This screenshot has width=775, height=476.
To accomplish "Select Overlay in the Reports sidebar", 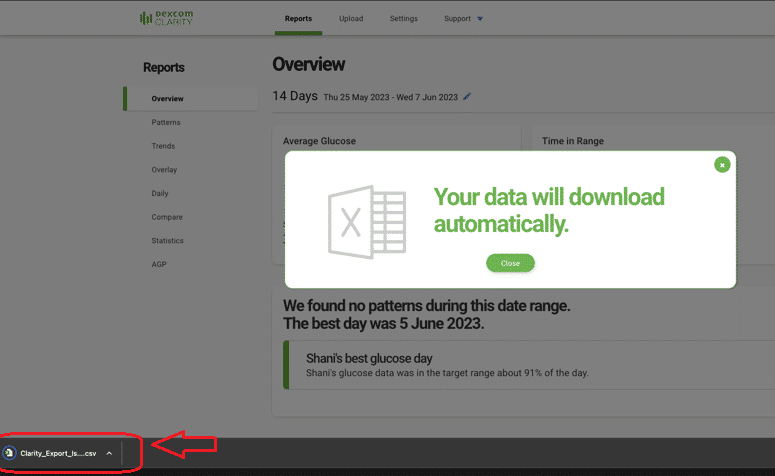I will click(x=164, y=169).
